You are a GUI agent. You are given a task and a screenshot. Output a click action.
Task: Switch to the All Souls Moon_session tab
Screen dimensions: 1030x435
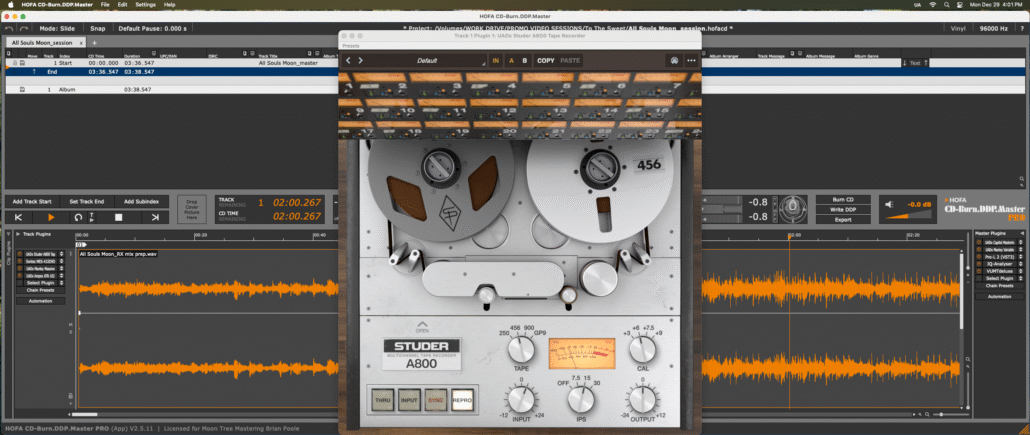coord(42,43)
